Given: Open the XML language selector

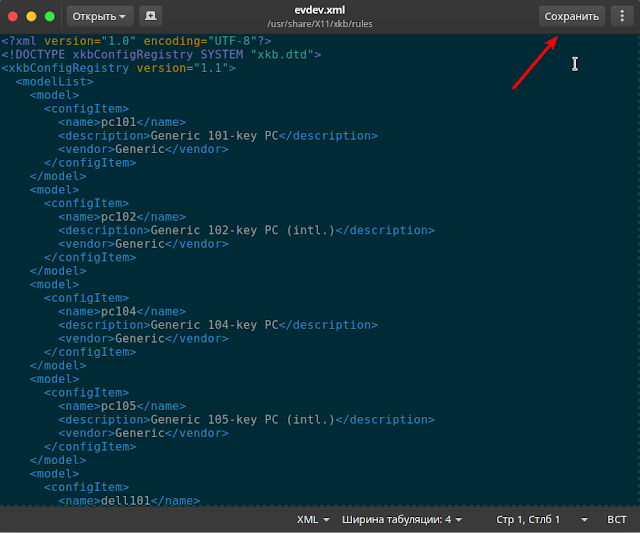Looking at the screenshot, I should [x=313, y=520].
